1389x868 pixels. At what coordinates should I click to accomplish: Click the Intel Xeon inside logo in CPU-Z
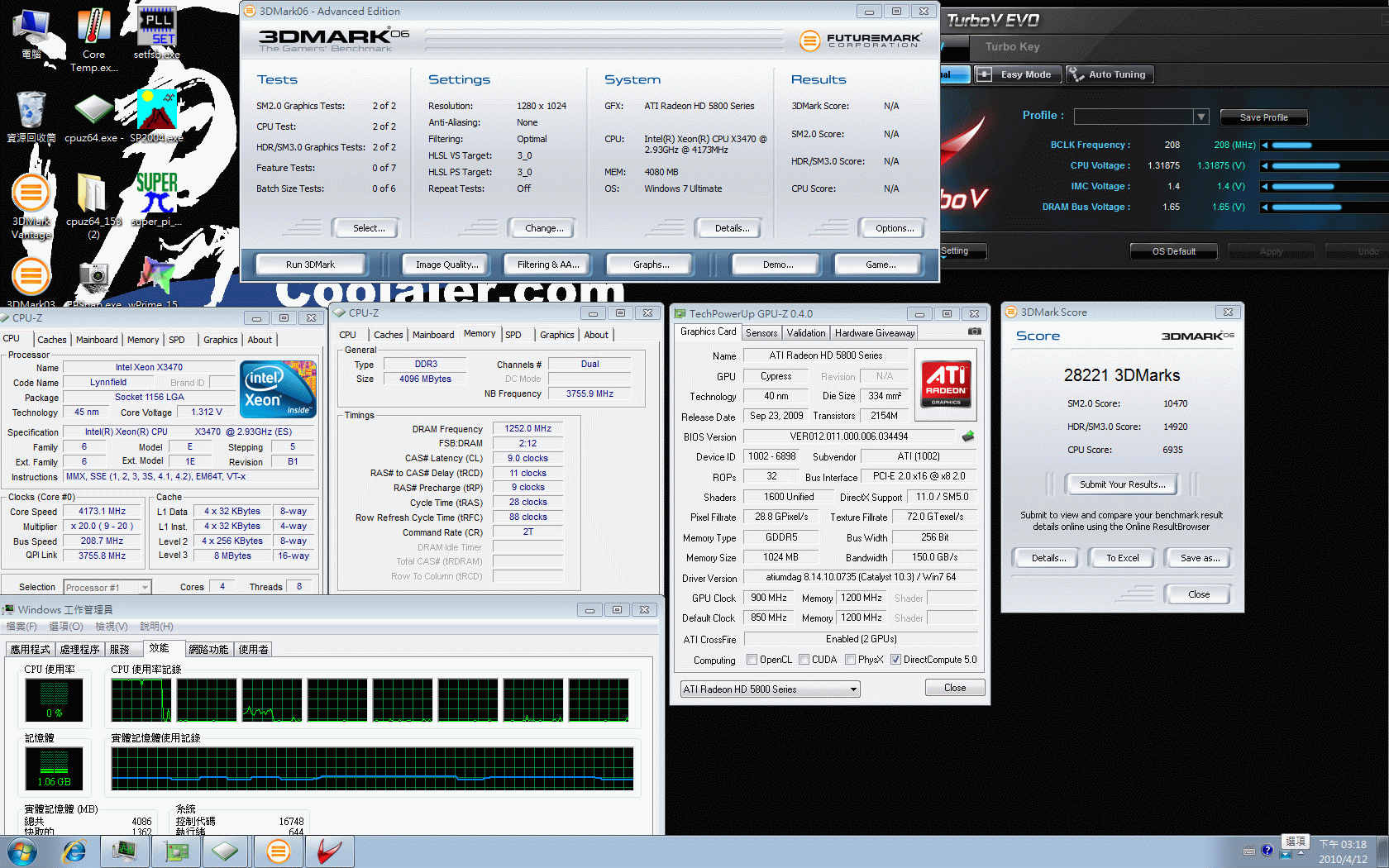(x=278, y=389)
